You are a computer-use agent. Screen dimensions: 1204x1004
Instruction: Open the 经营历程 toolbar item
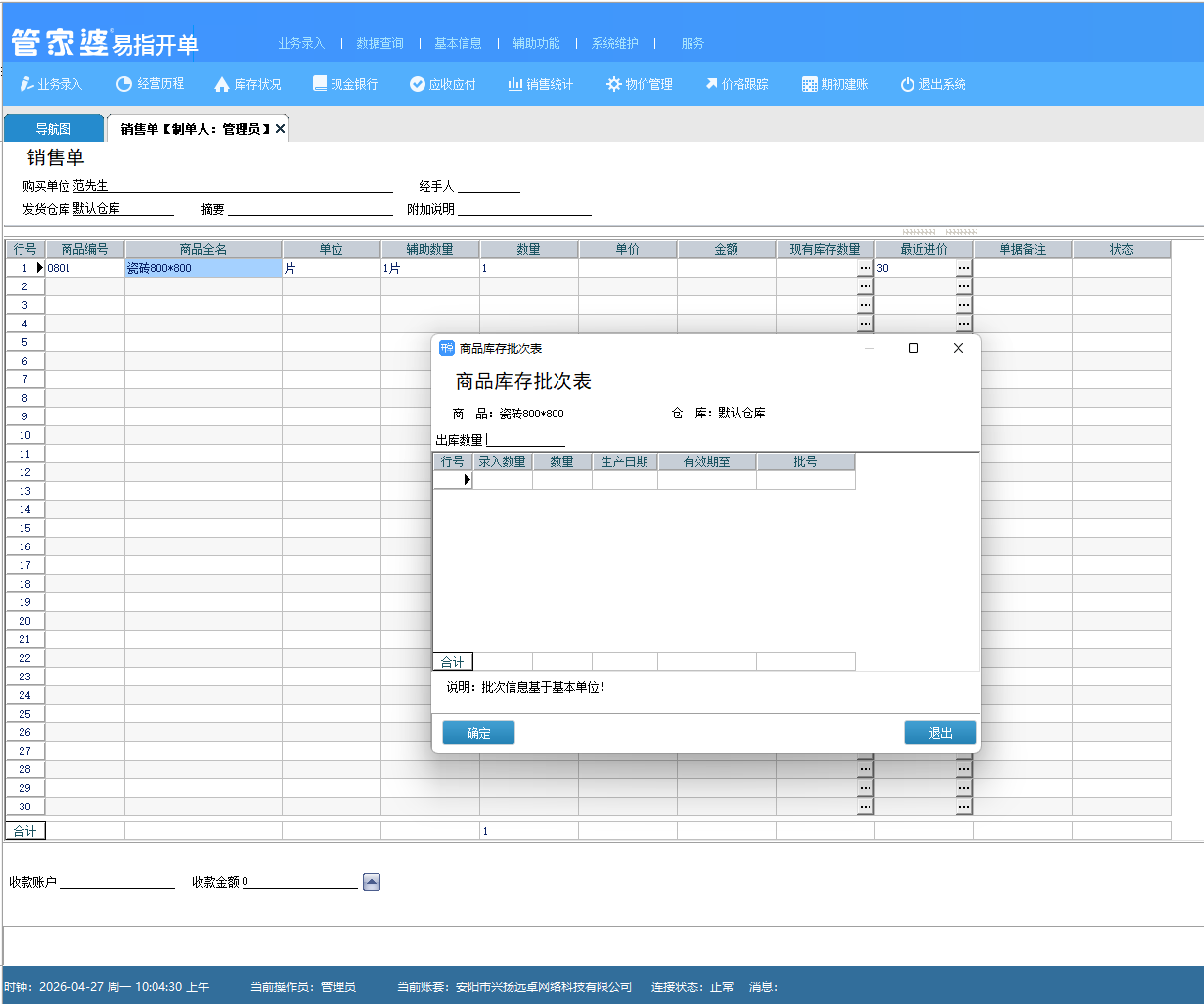(x=150, y=84)
